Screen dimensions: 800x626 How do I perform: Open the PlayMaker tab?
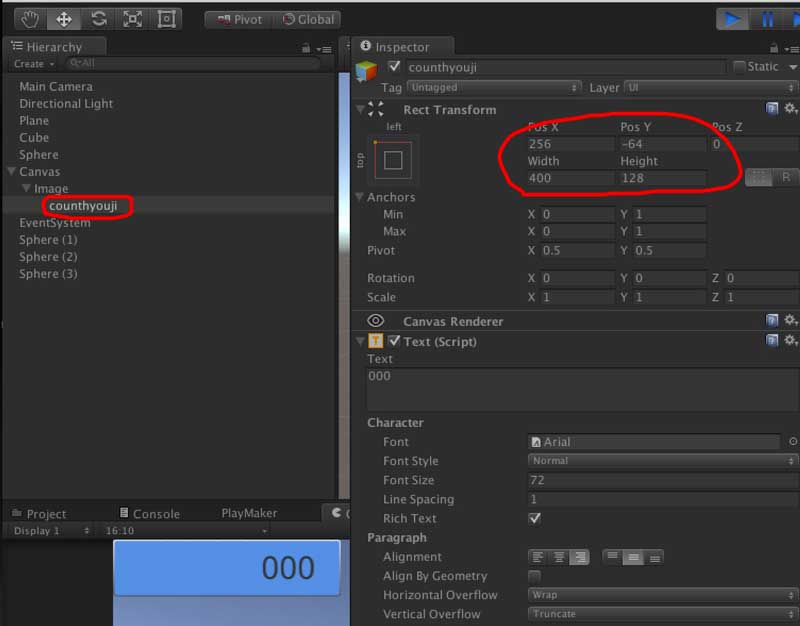249,513
